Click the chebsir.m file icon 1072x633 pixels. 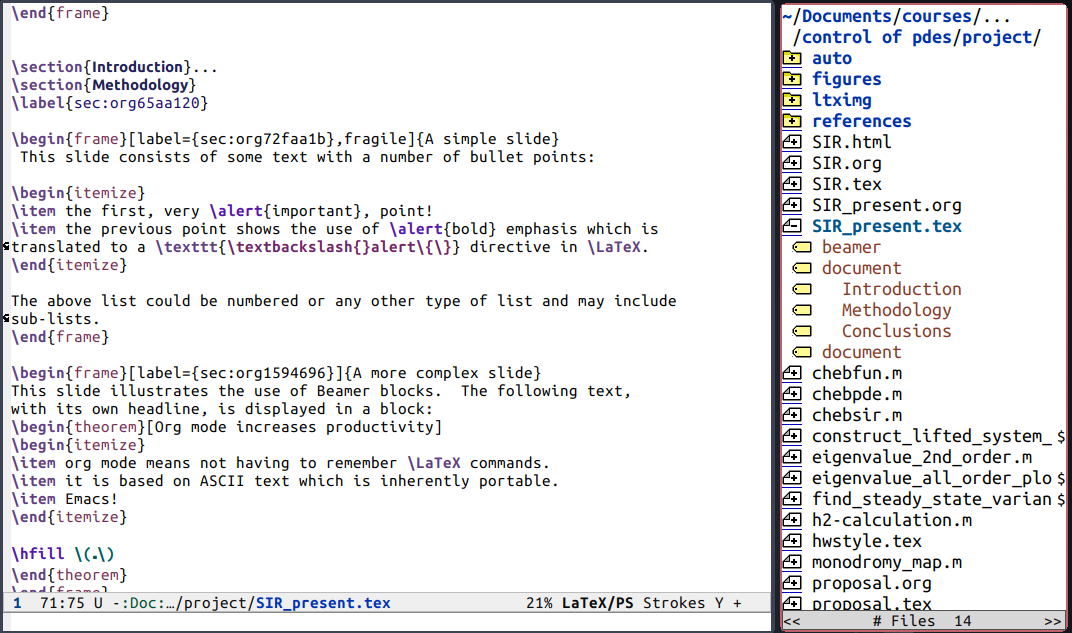click(x=792, y=415)
